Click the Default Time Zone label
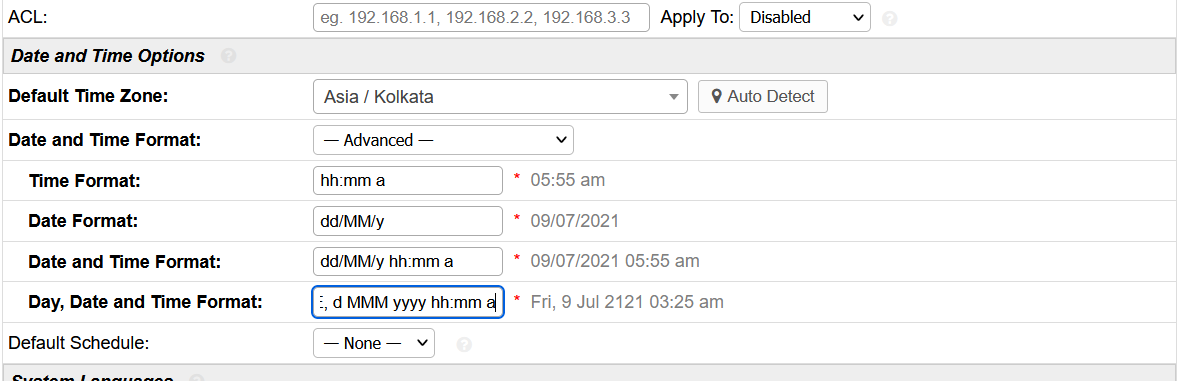 88,96
